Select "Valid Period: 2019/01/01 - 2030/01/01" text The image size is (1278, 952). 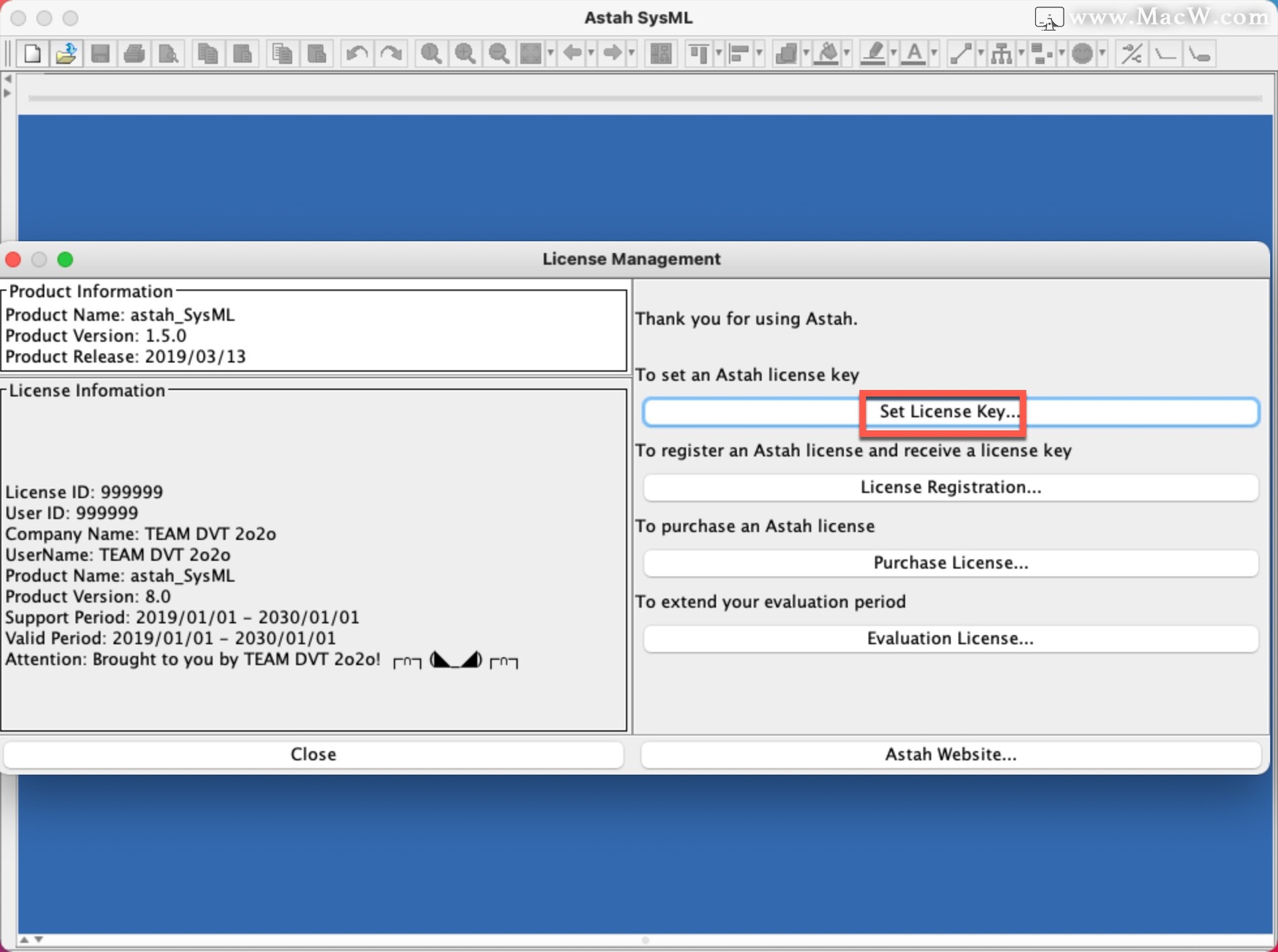[x=170, y=638]
